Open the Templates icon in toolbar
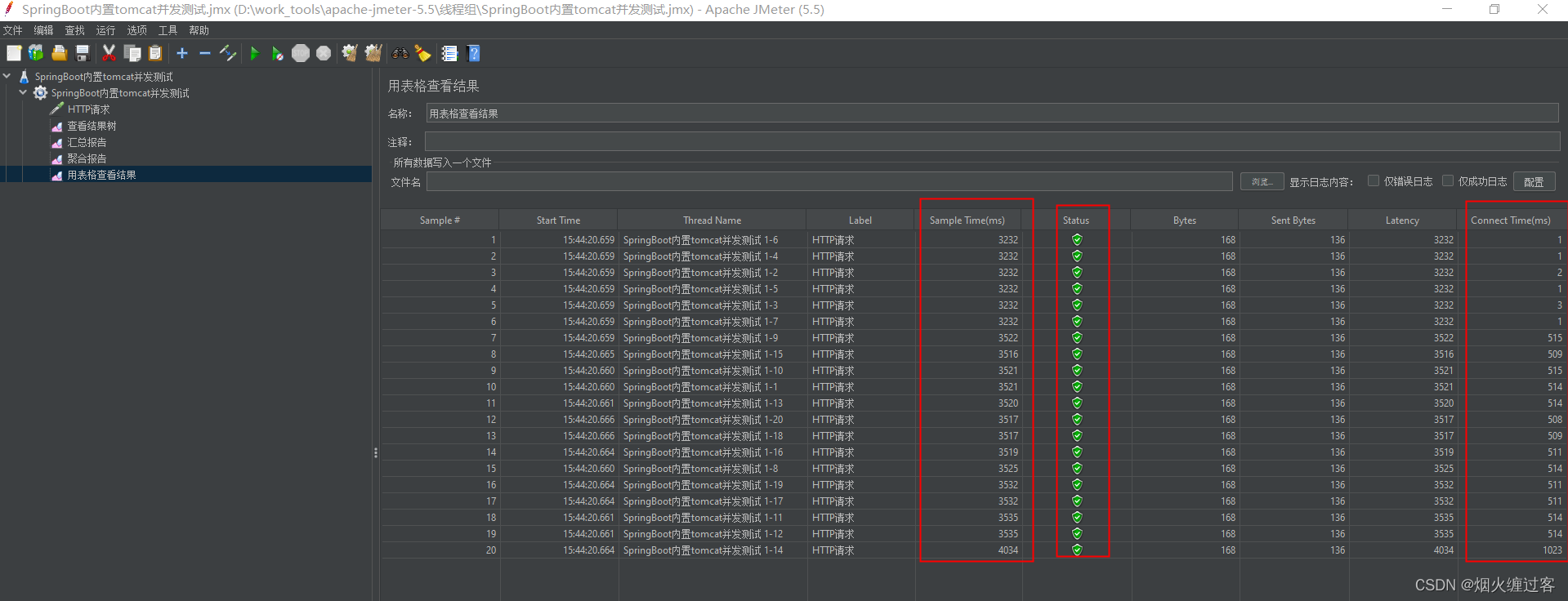1568x601 pixels. coord(36,53)
